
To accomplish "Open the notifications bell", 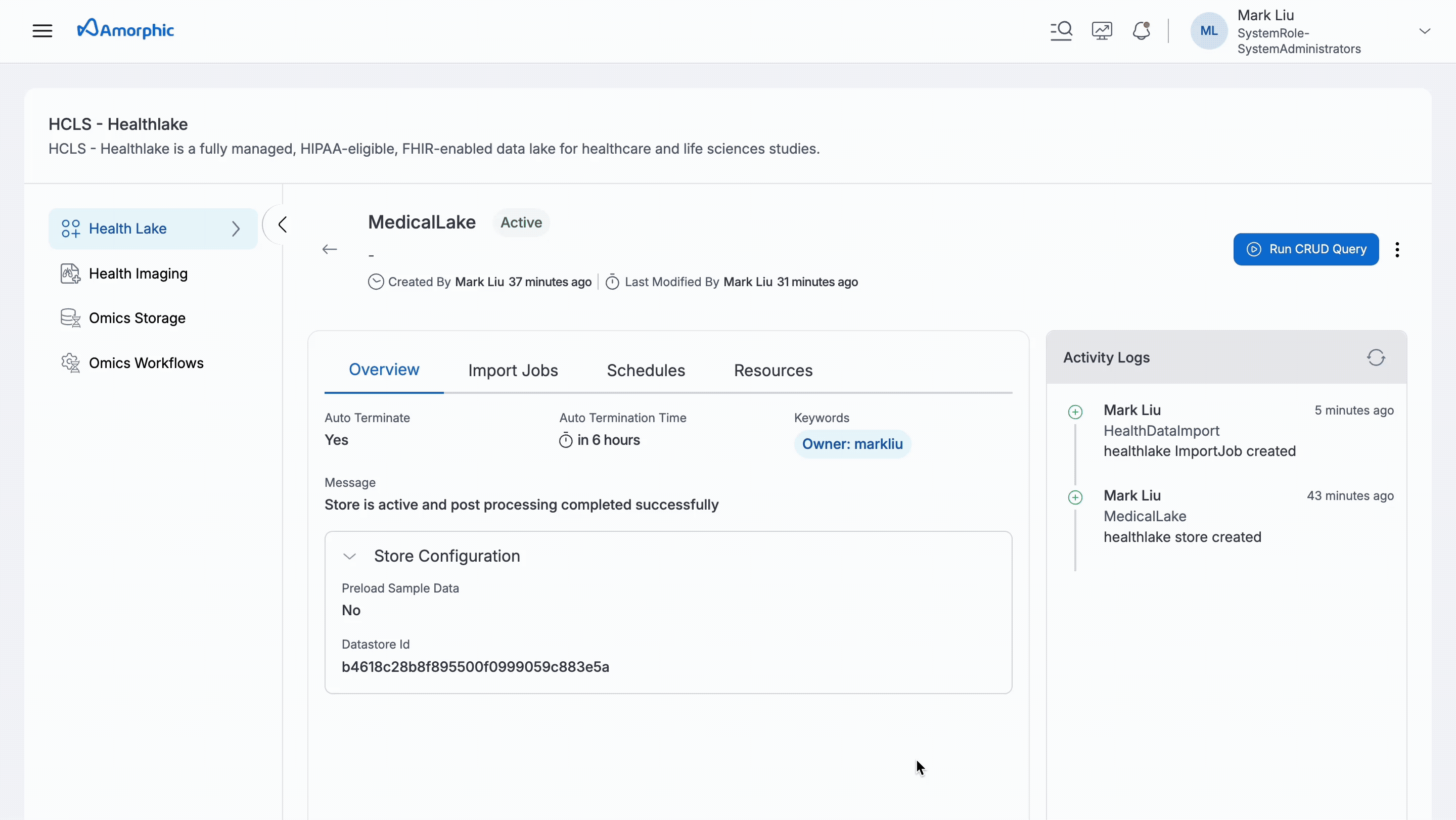I will click(1141, 30).
